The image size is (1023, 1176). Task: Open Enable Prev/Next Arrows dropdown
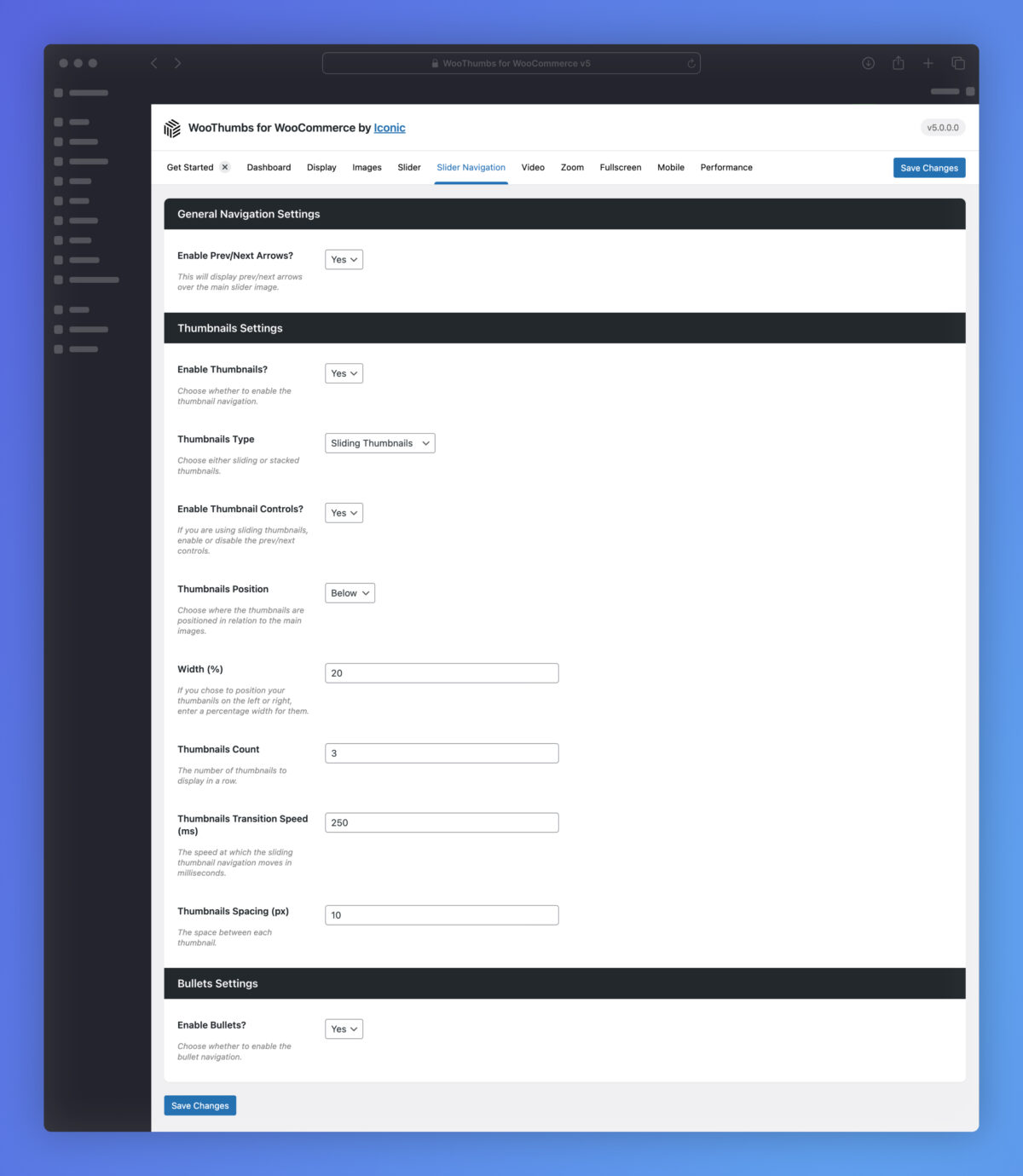pyautogui.click(x=344, y=260)
